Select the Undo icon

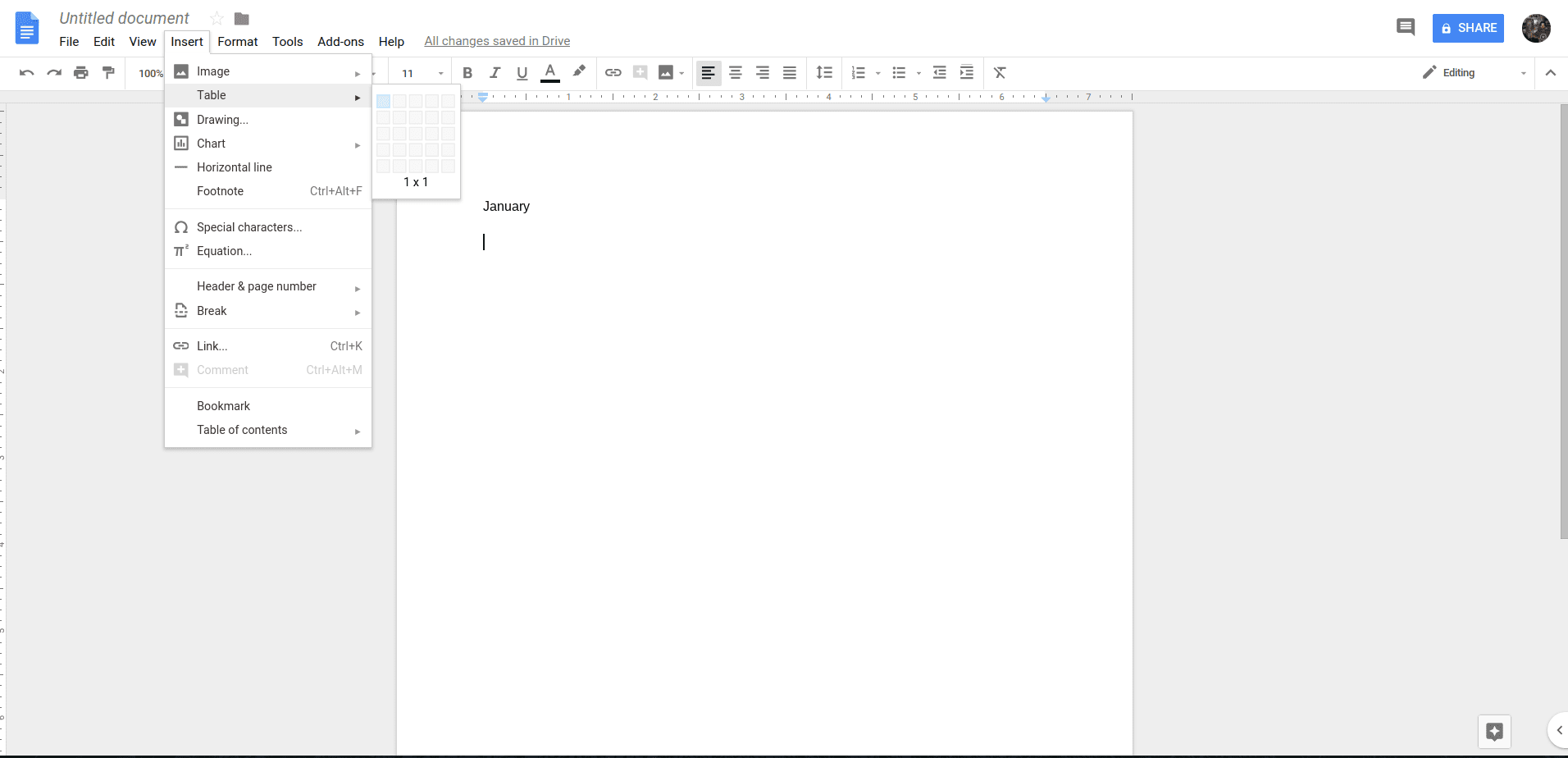26,72
